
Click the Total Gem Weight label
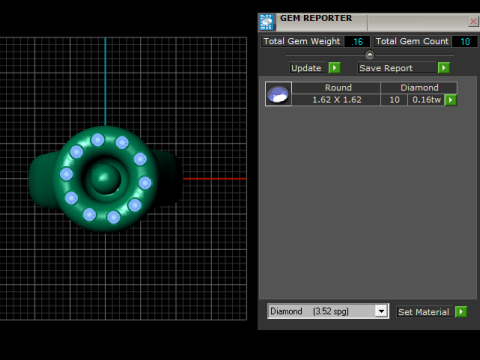point(302,41)
